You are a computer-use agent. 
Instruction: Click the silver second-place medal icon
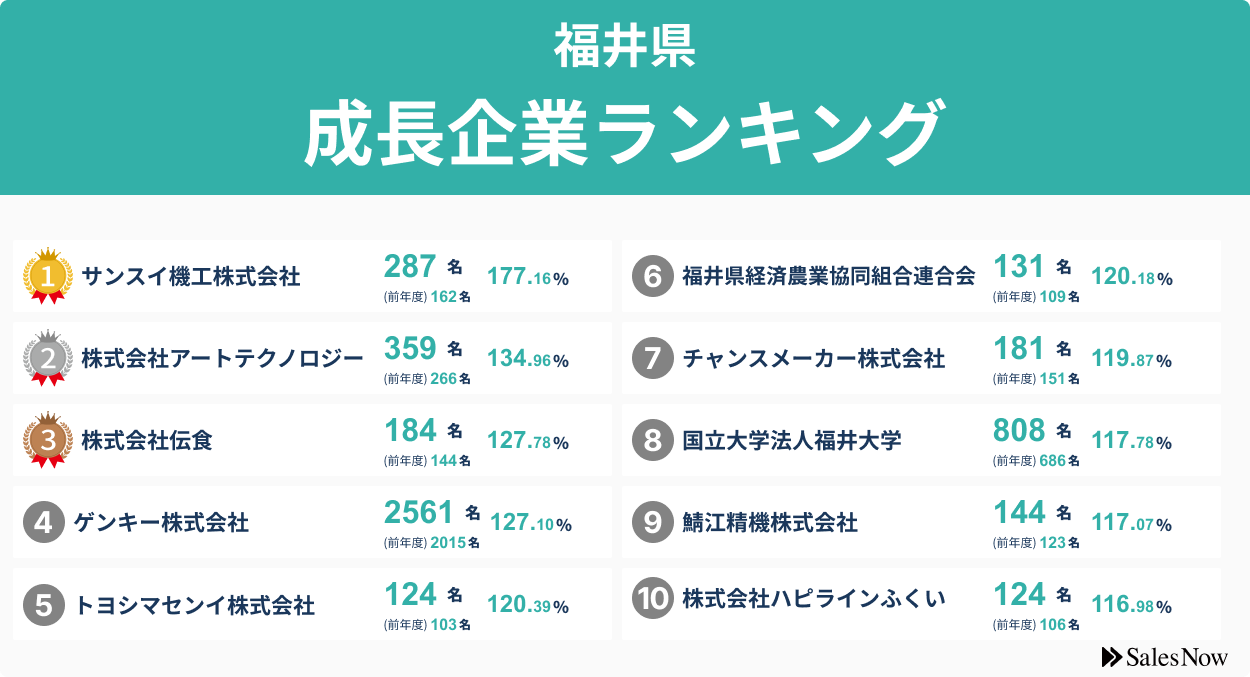pyautogui.click(x=47, y=357)
